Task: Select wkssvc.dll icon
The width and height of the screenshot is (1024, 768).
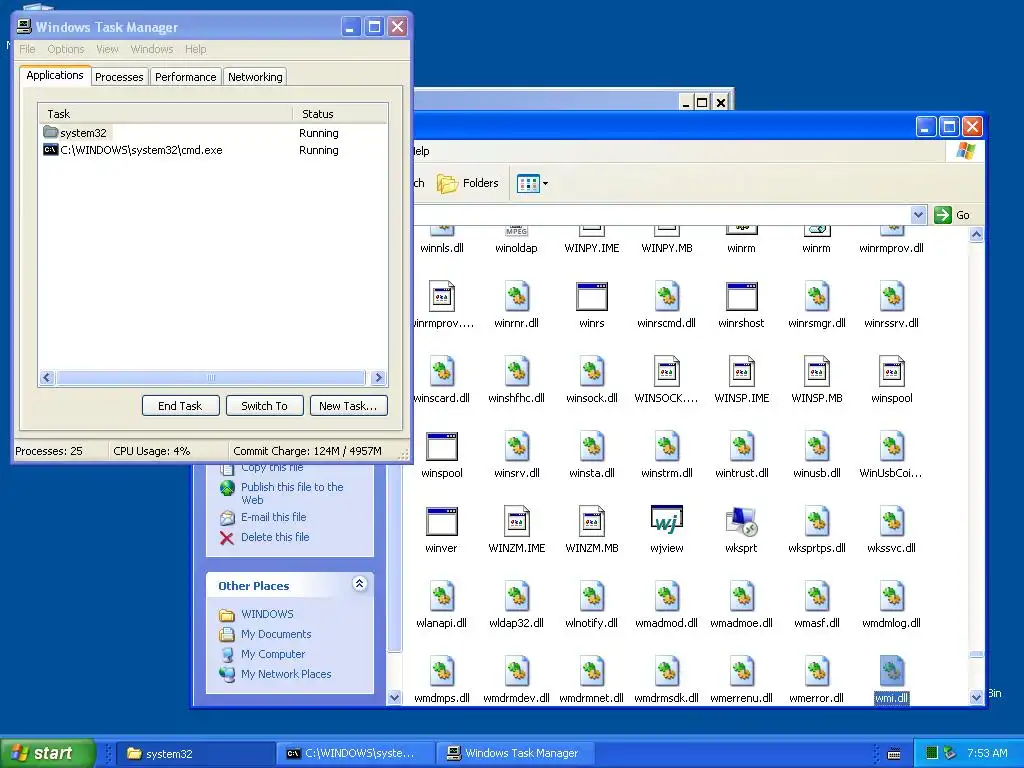Action: click(x=891, y=522)
